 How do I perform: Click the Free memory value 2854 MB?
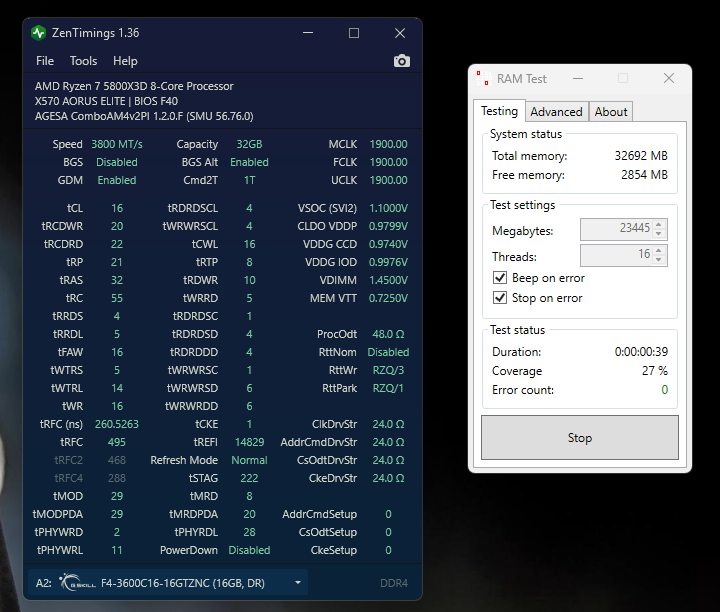pyautogui.click(x=644, y=174)
